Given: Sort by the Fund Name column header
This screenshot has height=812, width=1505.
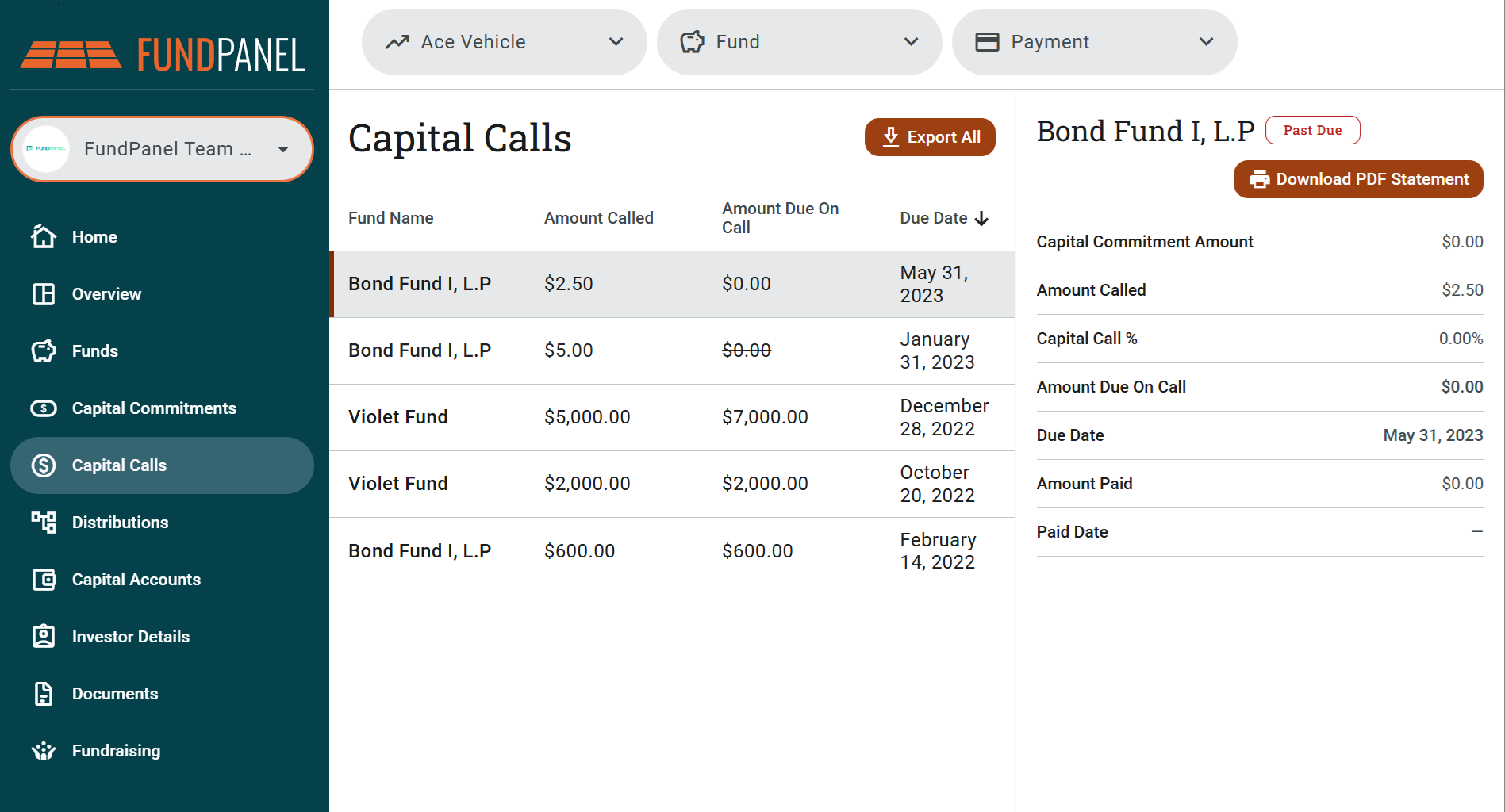Looking at the screenshot, I should click(x=391, y=218).
